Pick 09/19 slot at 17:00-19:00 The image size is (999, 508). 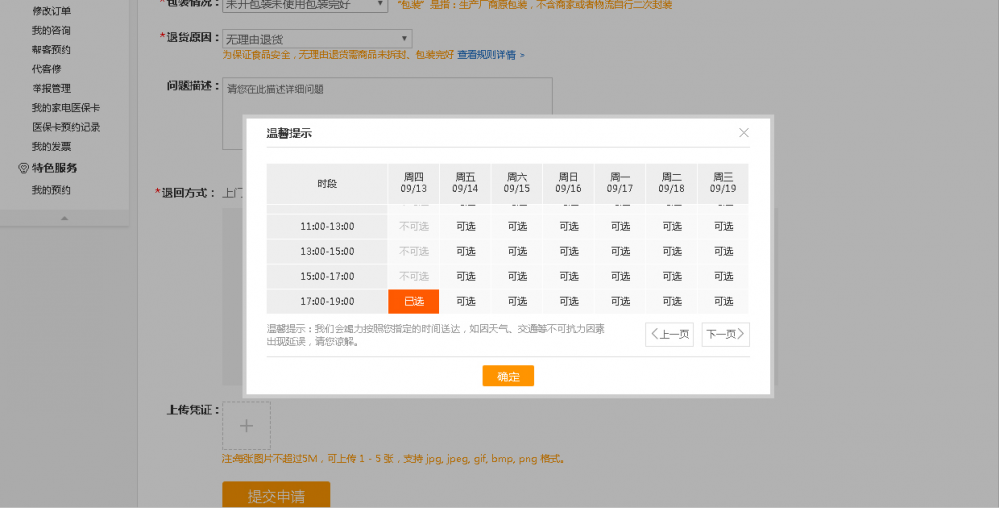click(x=723, y=301)
